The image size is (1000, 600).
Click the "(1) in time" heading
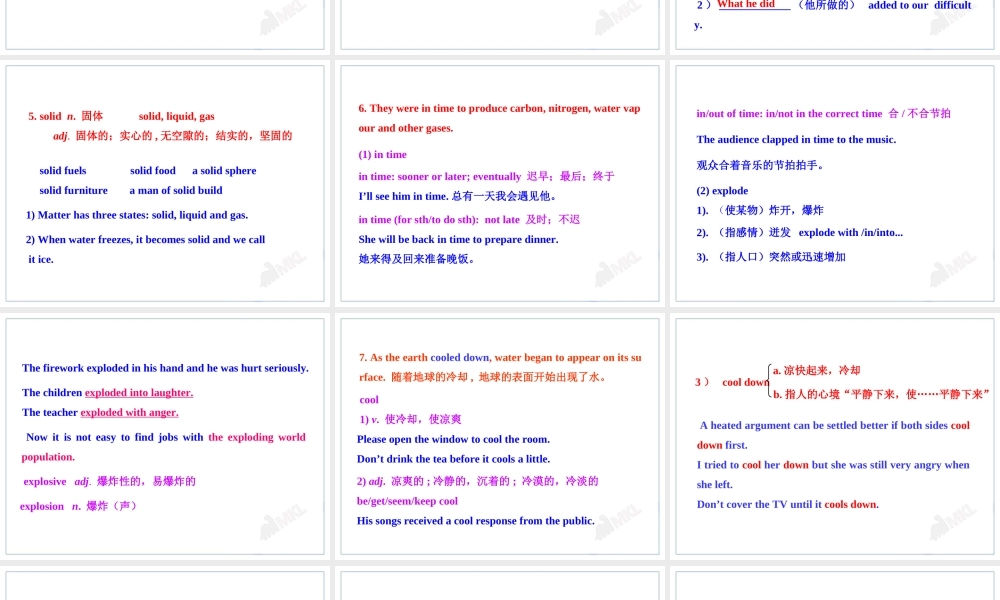point(383,154)
